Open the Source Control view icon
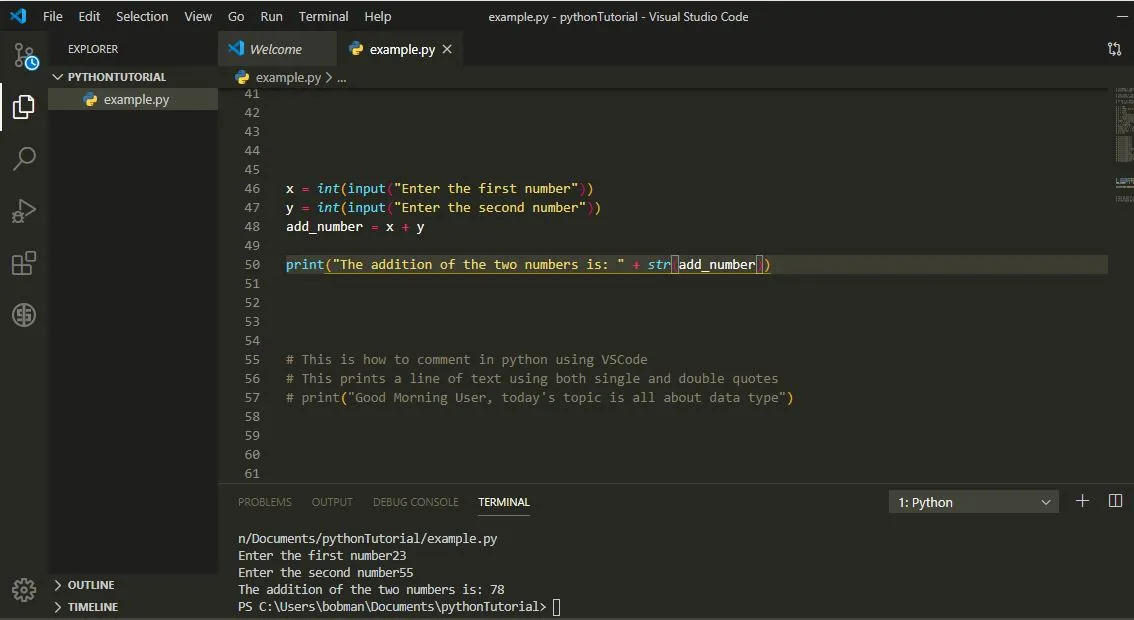1134x620 pixels. pos(25,56)
